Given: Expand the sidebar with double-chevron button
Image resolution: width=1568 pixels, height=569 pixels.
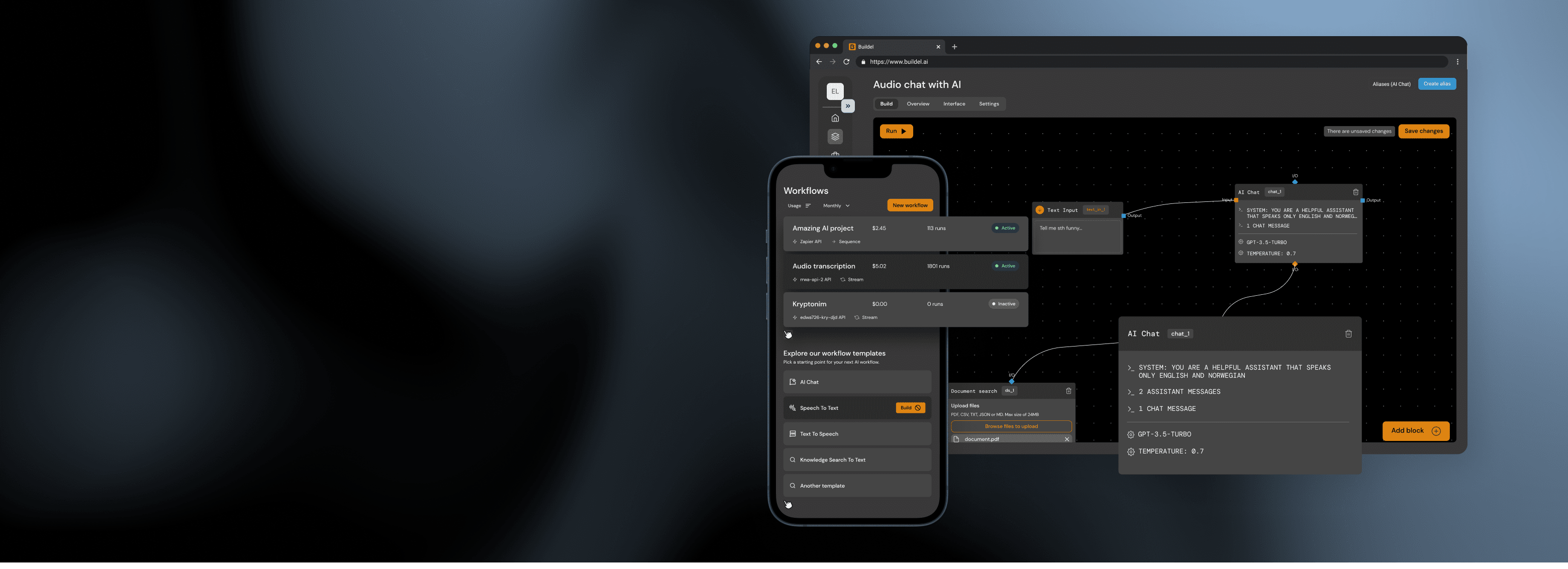Looking at the screenshot, I should 848,106.
